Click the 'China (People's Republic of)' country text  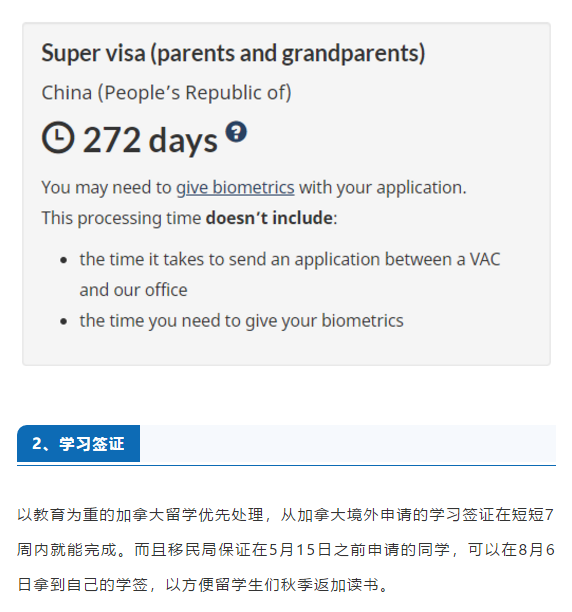[x=166, y=93]
